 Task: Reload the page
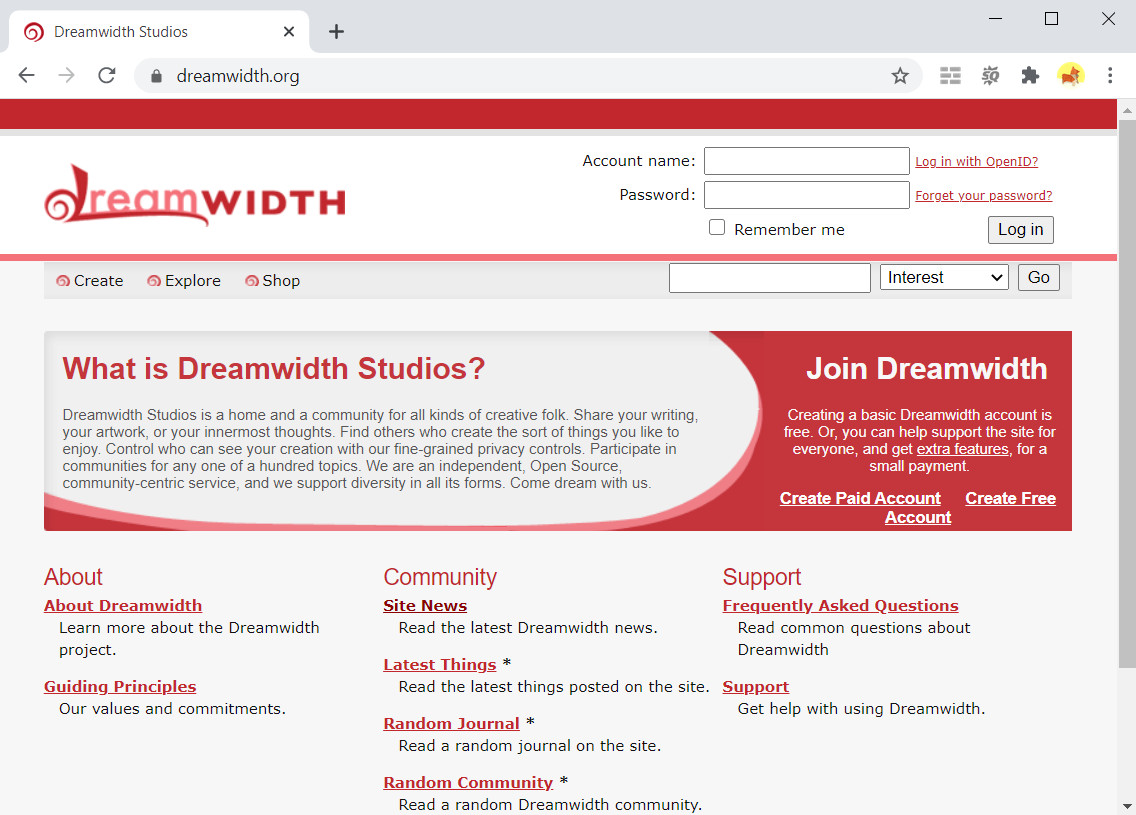point(107,76)
